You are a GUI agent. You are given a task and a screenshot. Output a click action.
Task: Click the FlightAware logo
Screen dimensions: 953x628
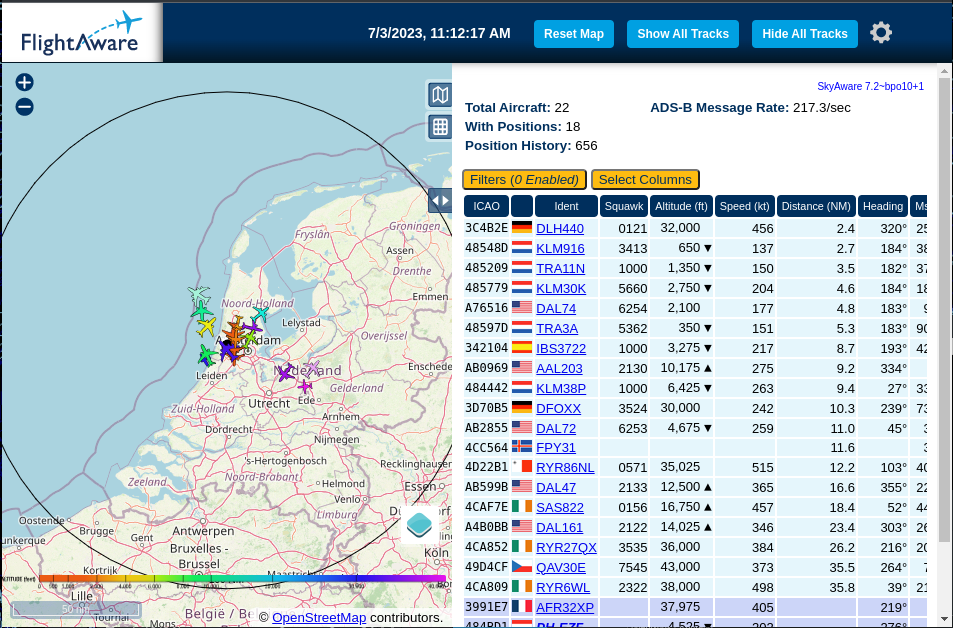[x=82, y=32]
